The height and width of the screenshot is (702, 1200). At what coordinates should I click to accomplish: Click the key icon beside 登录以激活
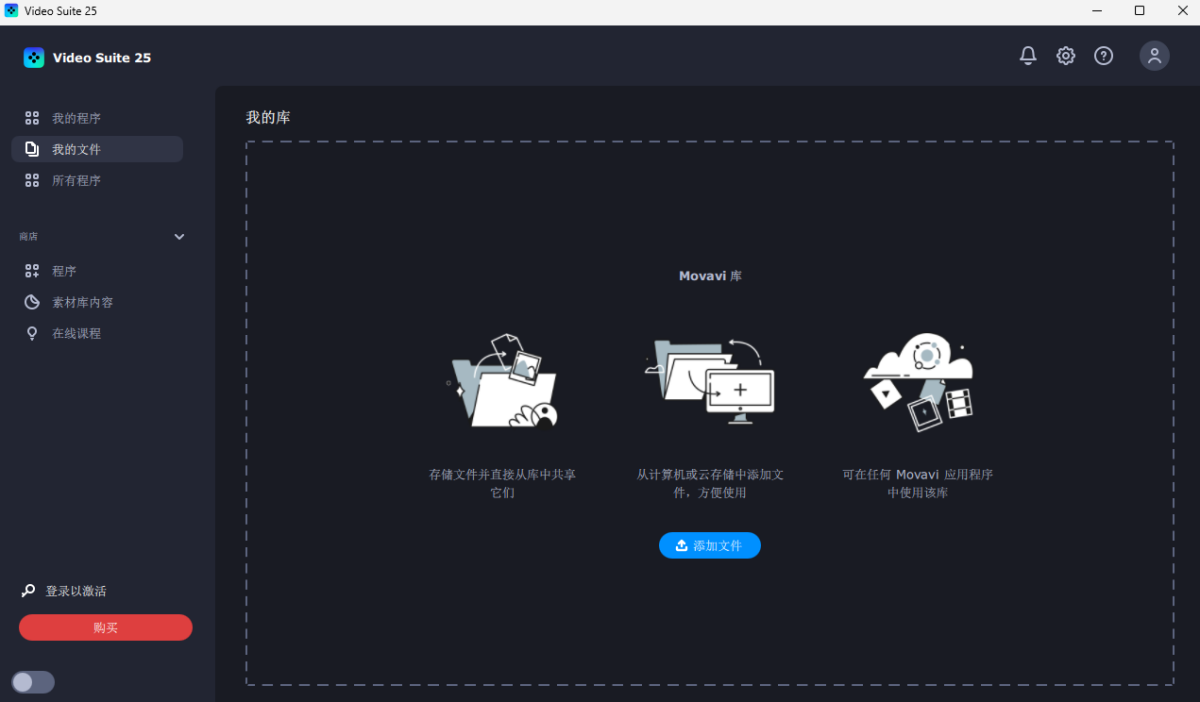29,591
